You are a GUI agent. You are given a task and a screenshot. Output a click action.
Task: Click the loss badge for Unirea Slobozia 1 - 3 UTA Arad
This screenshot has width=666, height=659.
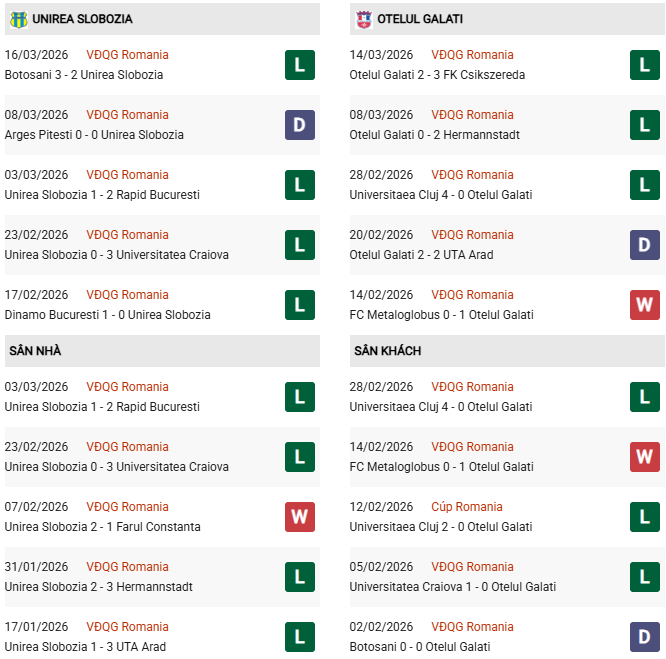click(299, 637)
